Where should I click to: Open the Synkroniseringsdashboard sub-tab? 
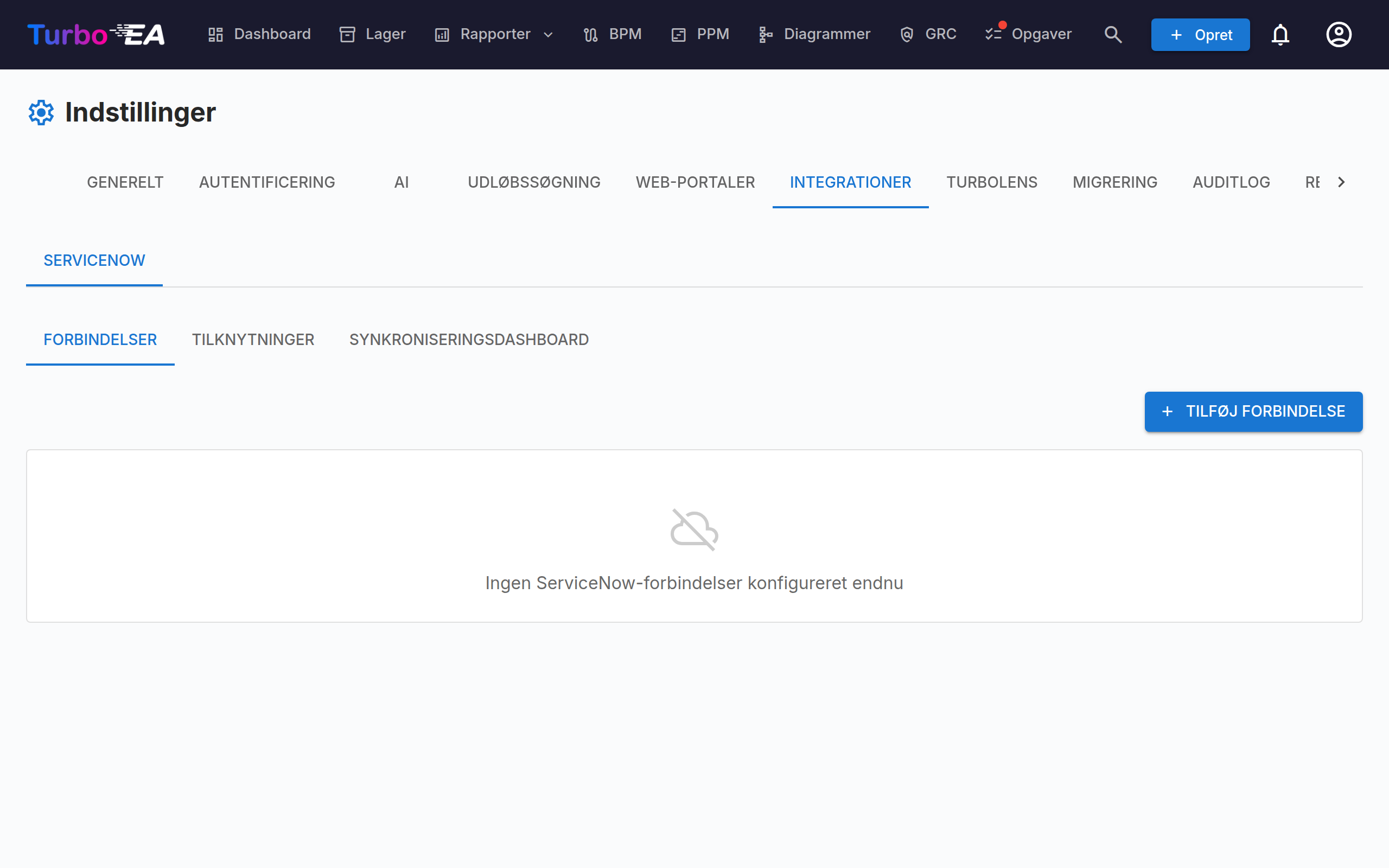469,340
